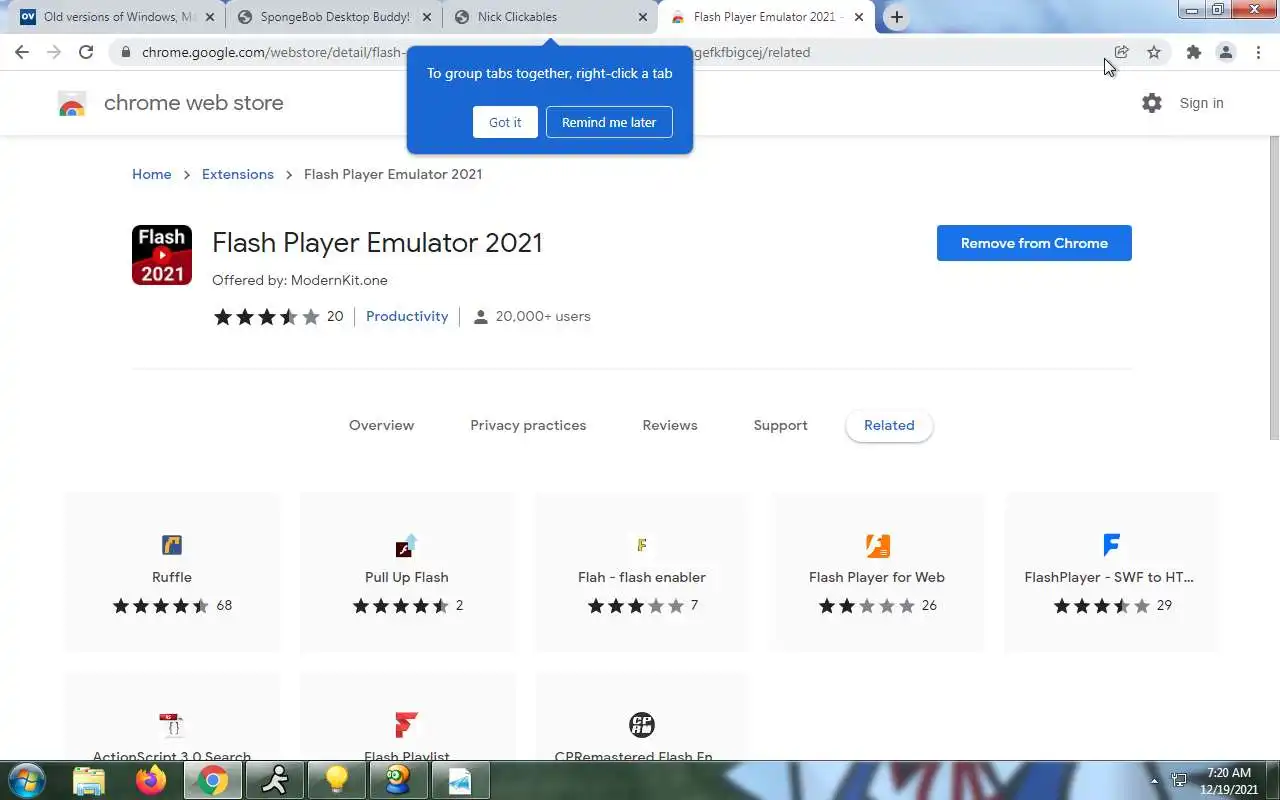Open the Flah flash enabler icon

coord(642,545)
